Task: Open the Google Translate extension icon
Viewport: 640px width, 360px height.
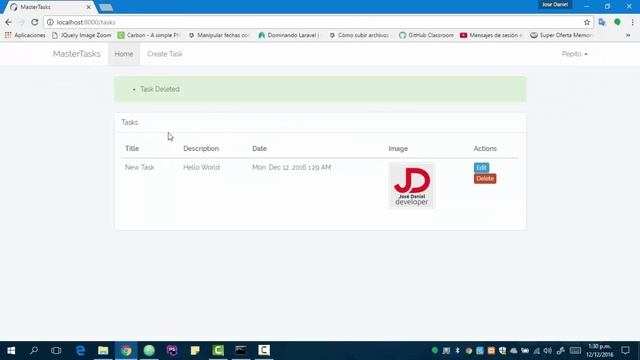Action: [602, 22]
